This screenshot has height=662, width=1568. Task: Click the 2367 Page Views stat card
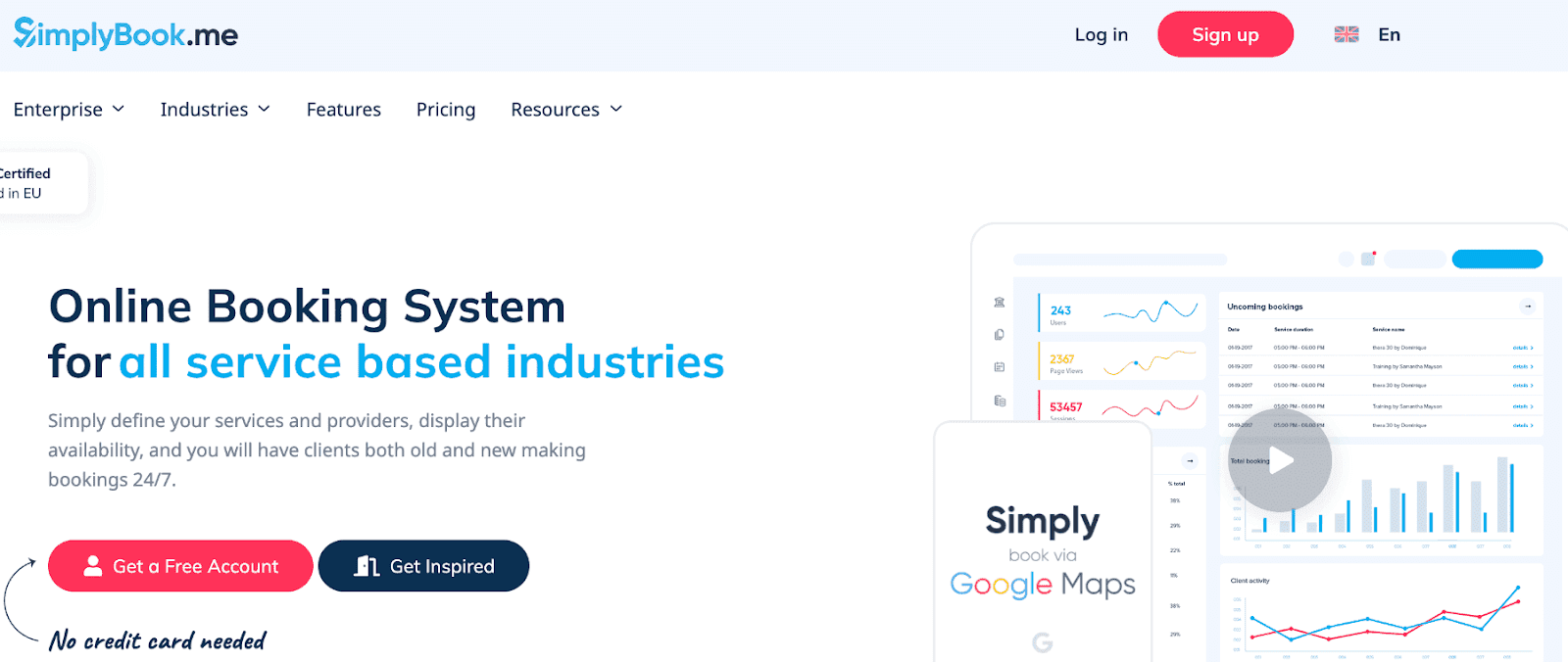1122,360
